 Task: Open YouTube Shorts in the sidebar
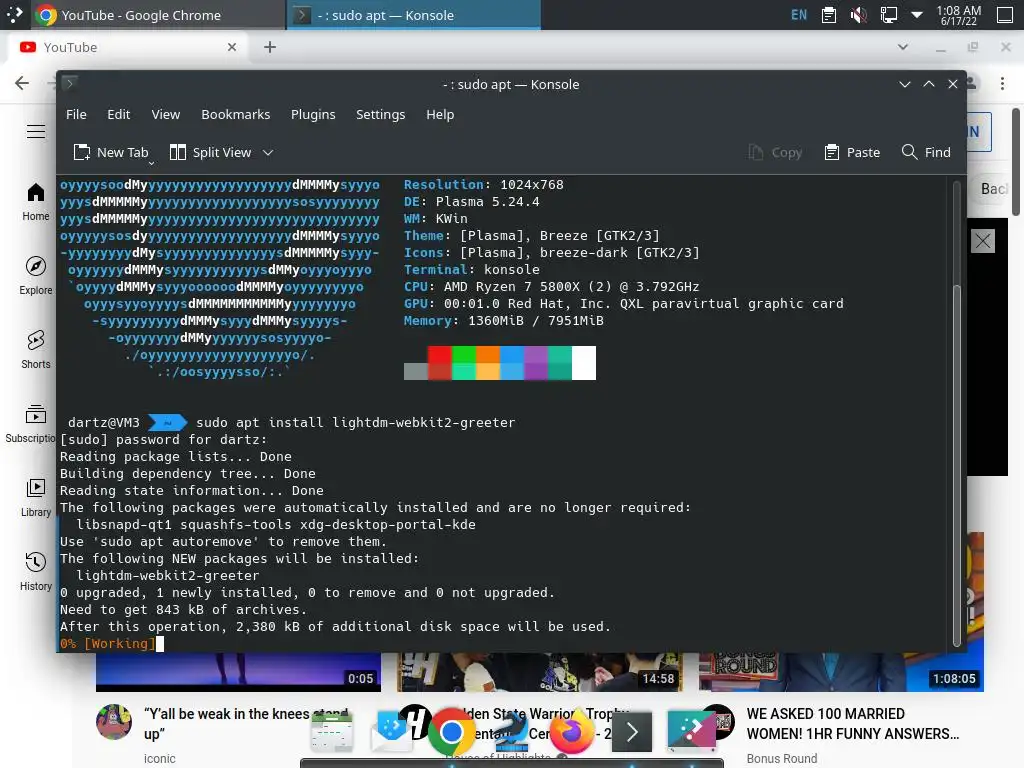[x=36, y=349]
